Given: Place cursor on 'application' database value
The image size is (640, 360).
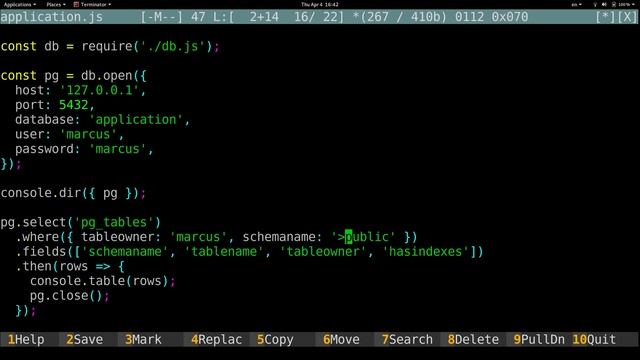Looking at the screenshot, I should (136, 120).
